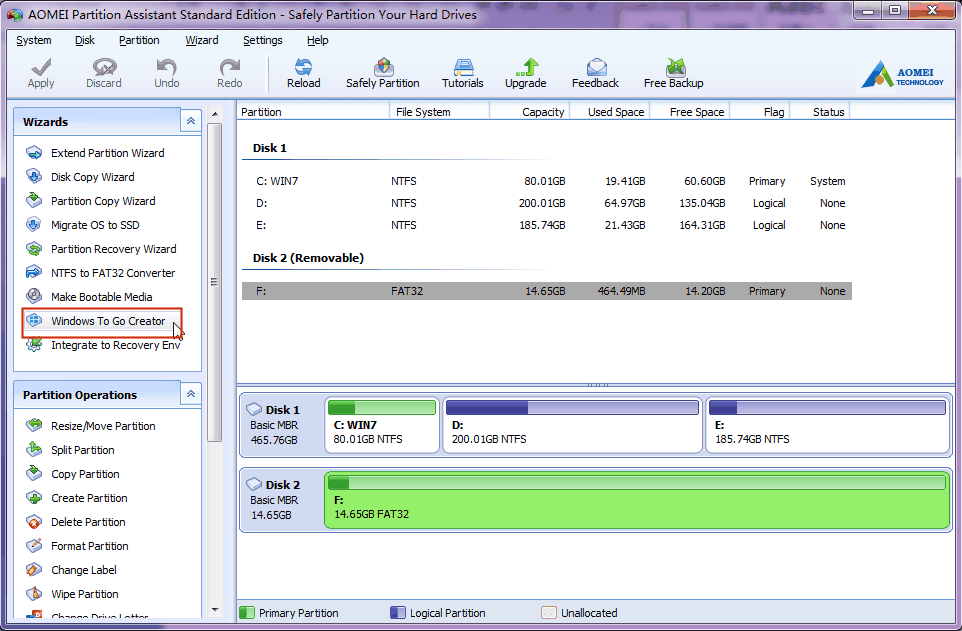
Task: Select the C: WIN7 partition row
Action: (x=547, y=181)
